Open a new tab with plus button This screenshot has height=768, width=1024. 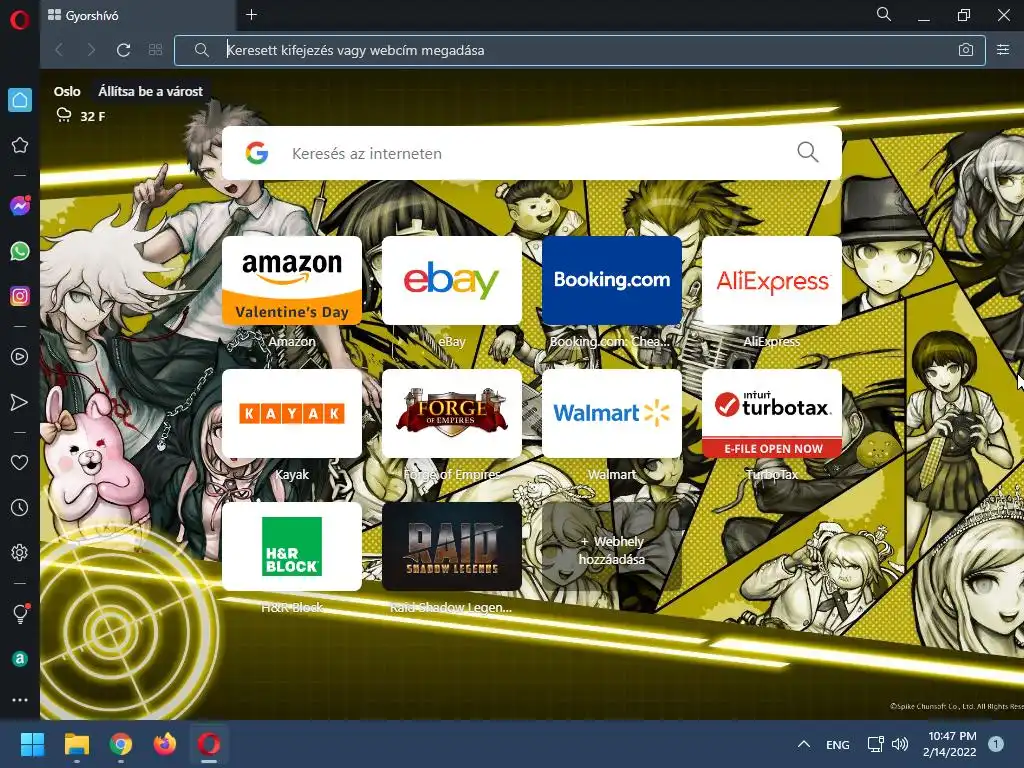pos(251,14)
